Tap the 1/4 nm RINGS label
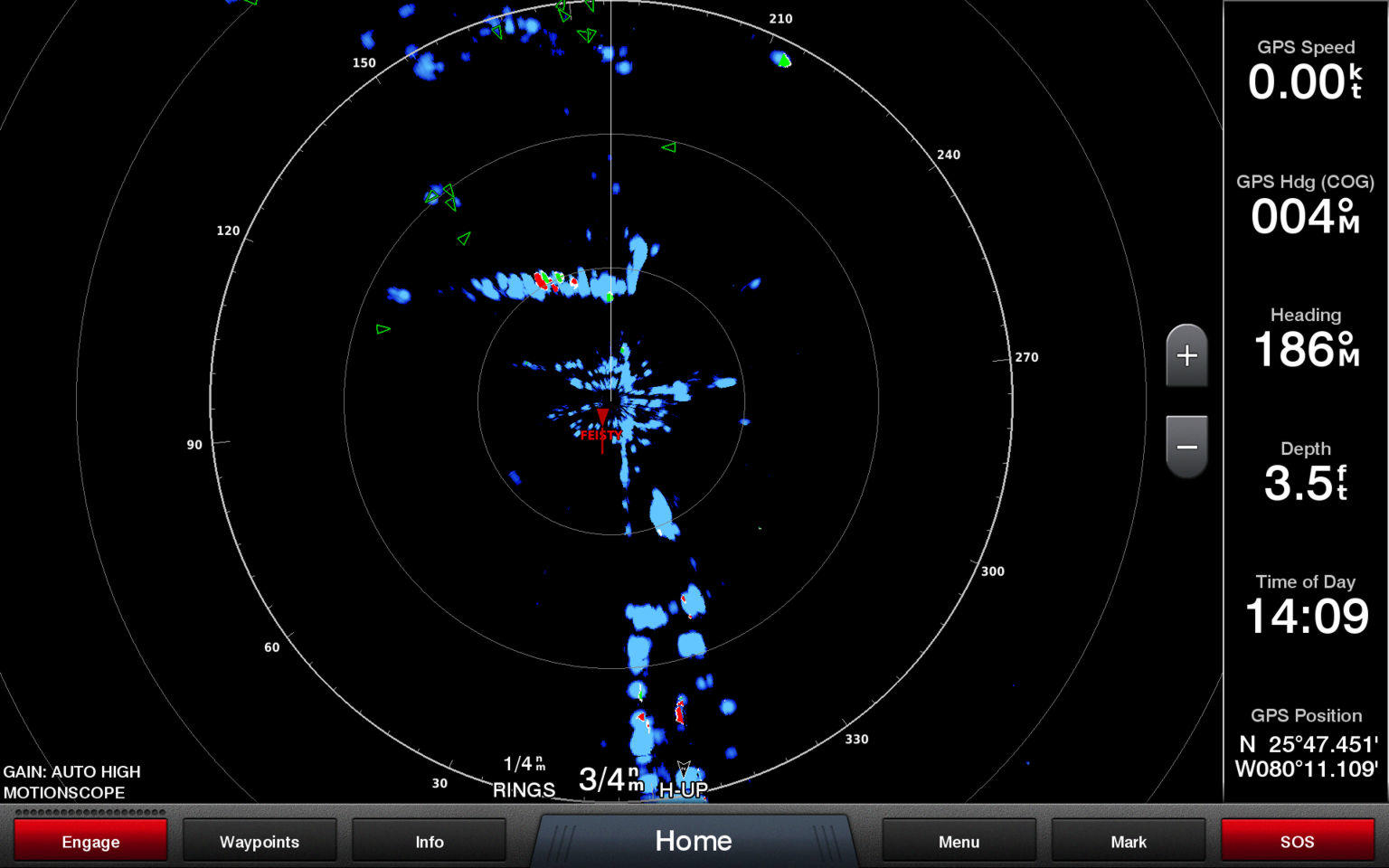 [524, 778]
